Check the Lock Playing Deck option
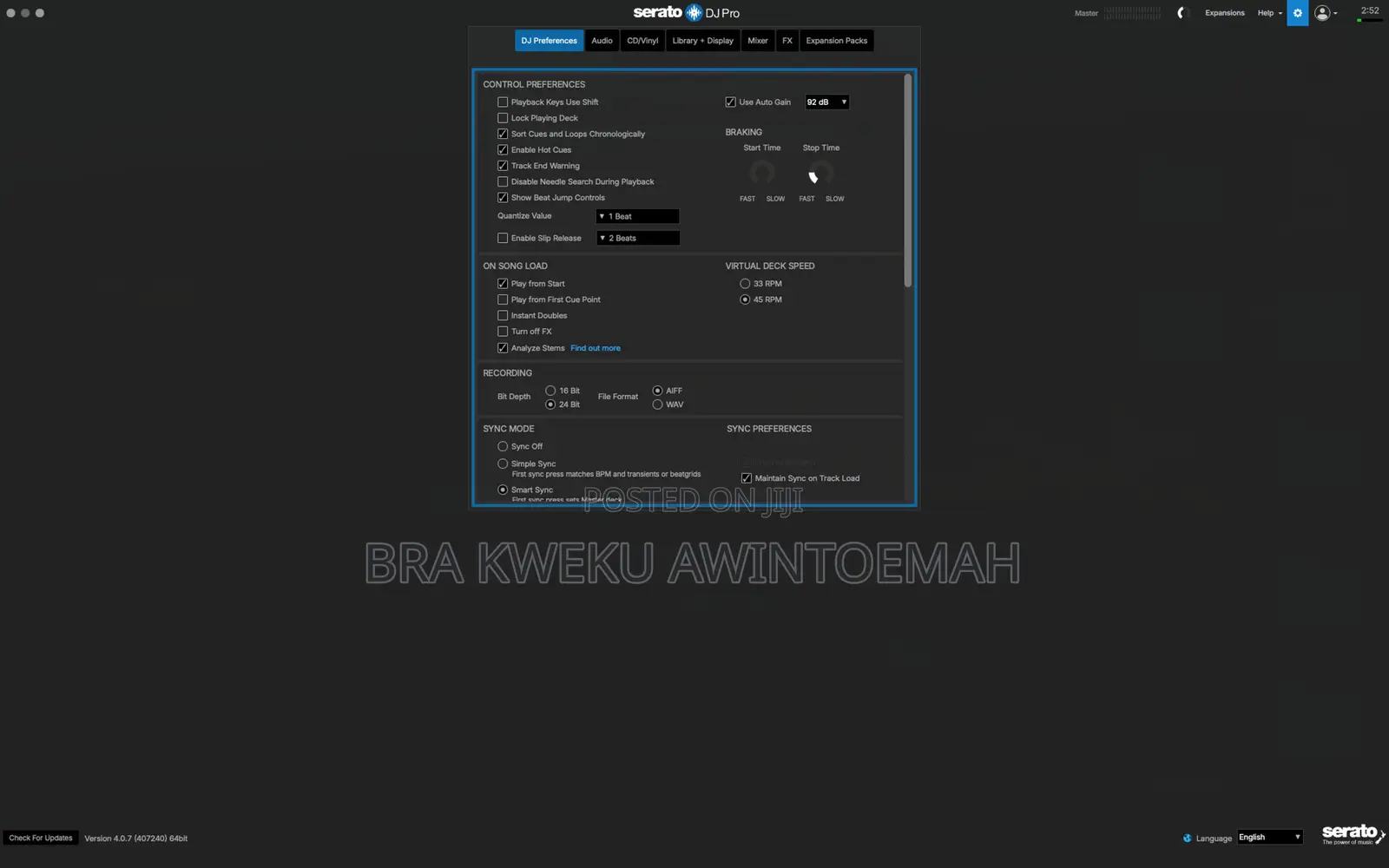The image size is (1389, 868). click(x=503, y=118)
